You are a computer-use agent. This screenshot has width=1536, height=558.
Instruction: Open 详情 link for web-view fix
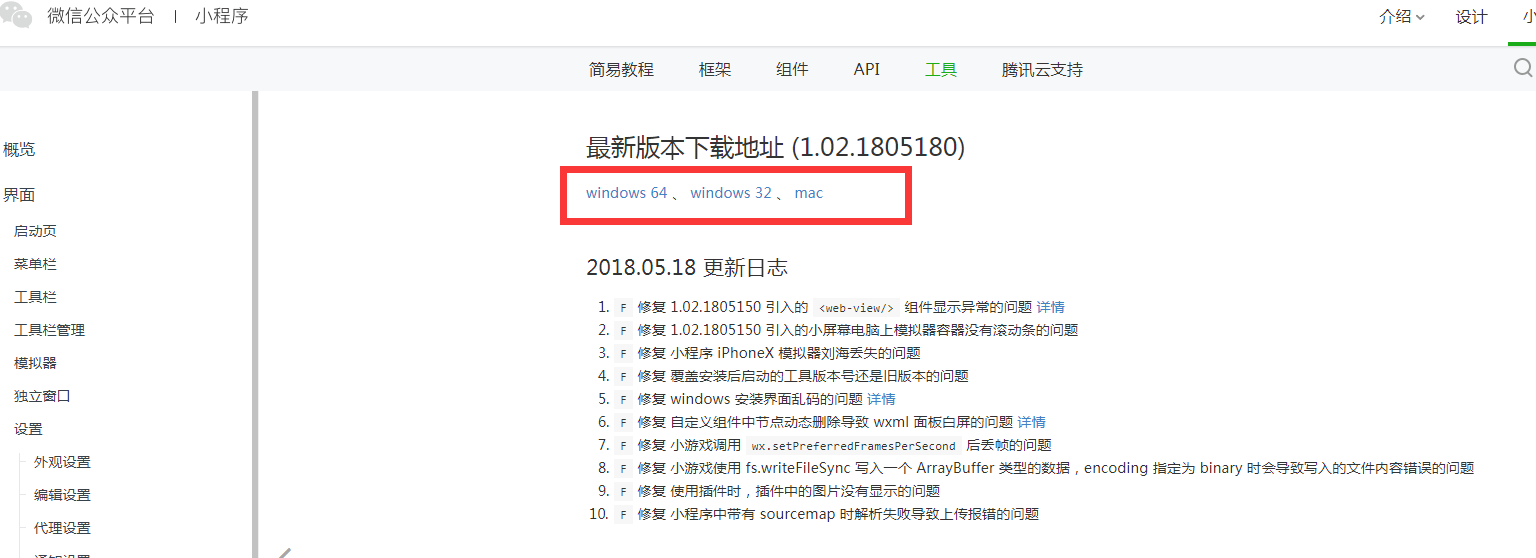coord(1050,307)
